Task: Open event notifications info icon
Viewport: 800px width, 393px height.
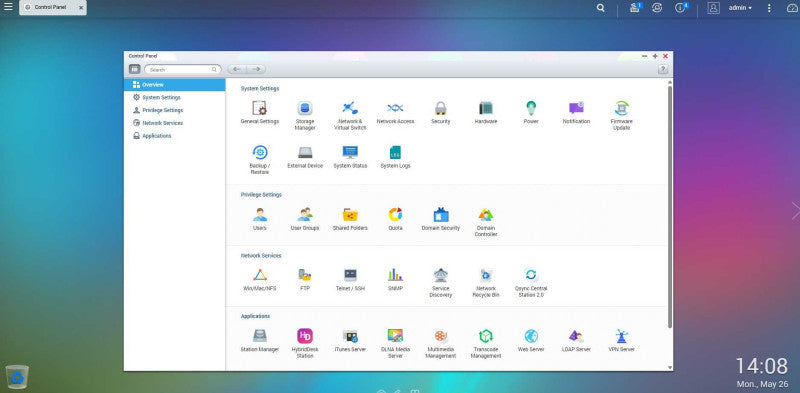Action: (681, 7)
